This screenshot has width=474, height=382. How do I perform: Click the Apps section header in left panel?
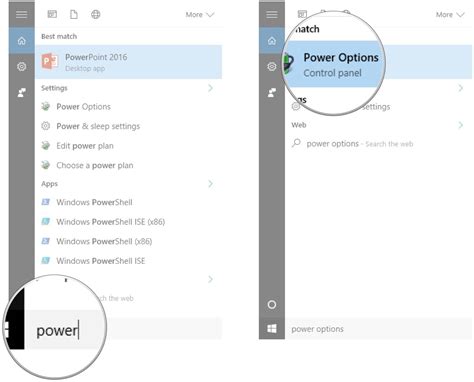pyautogui.click(x=49, y=184)
